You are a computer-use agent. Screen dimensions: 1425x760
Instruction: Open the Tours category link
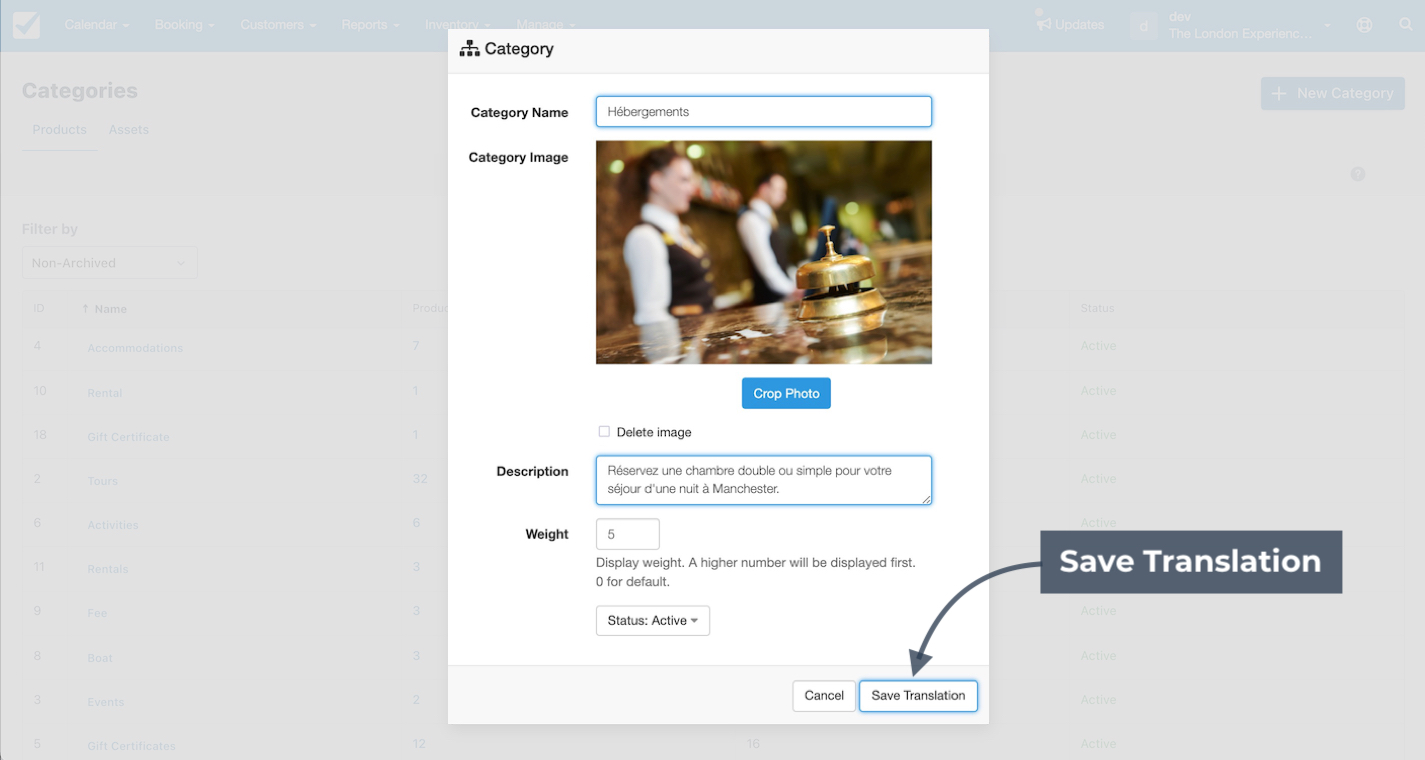102,481
